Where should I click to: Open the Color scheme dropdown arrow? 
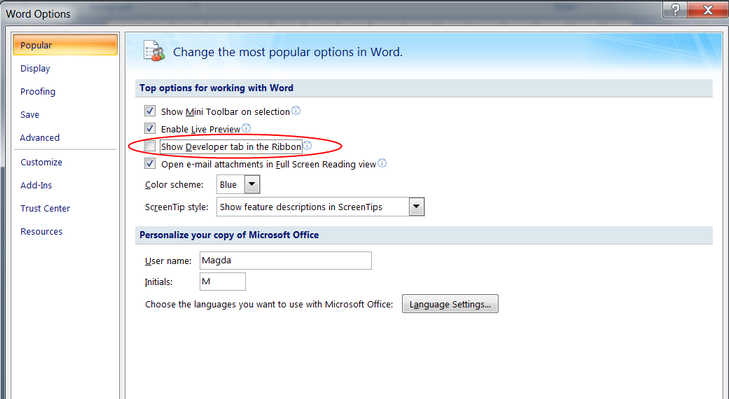252,184
